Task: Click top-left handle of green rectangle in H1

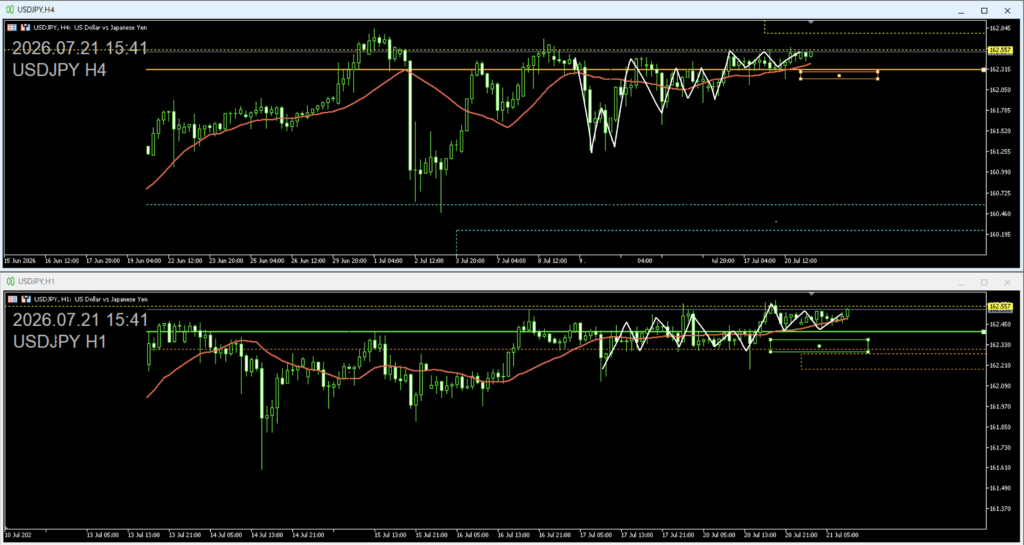Action: (x=771, y=339)
